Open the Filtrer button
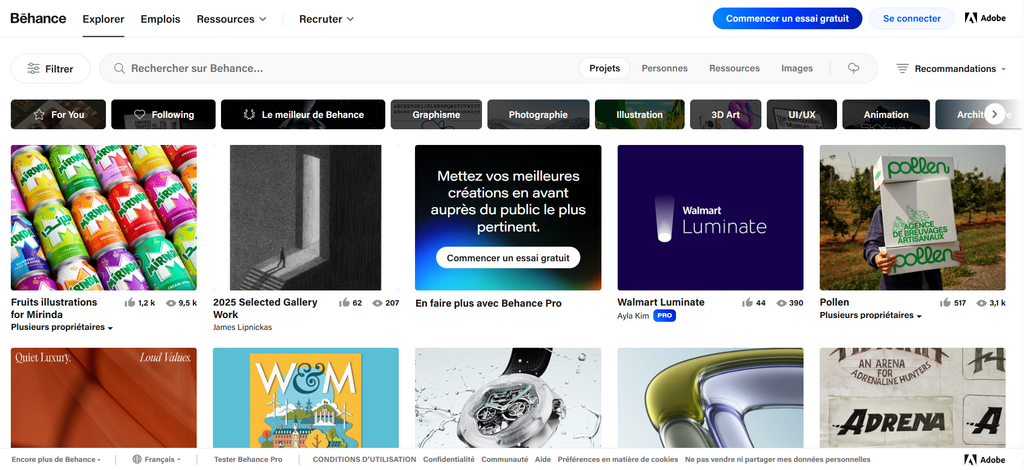Image resolution: width=1024 pixels, height=470 pixels. [50, 69]
